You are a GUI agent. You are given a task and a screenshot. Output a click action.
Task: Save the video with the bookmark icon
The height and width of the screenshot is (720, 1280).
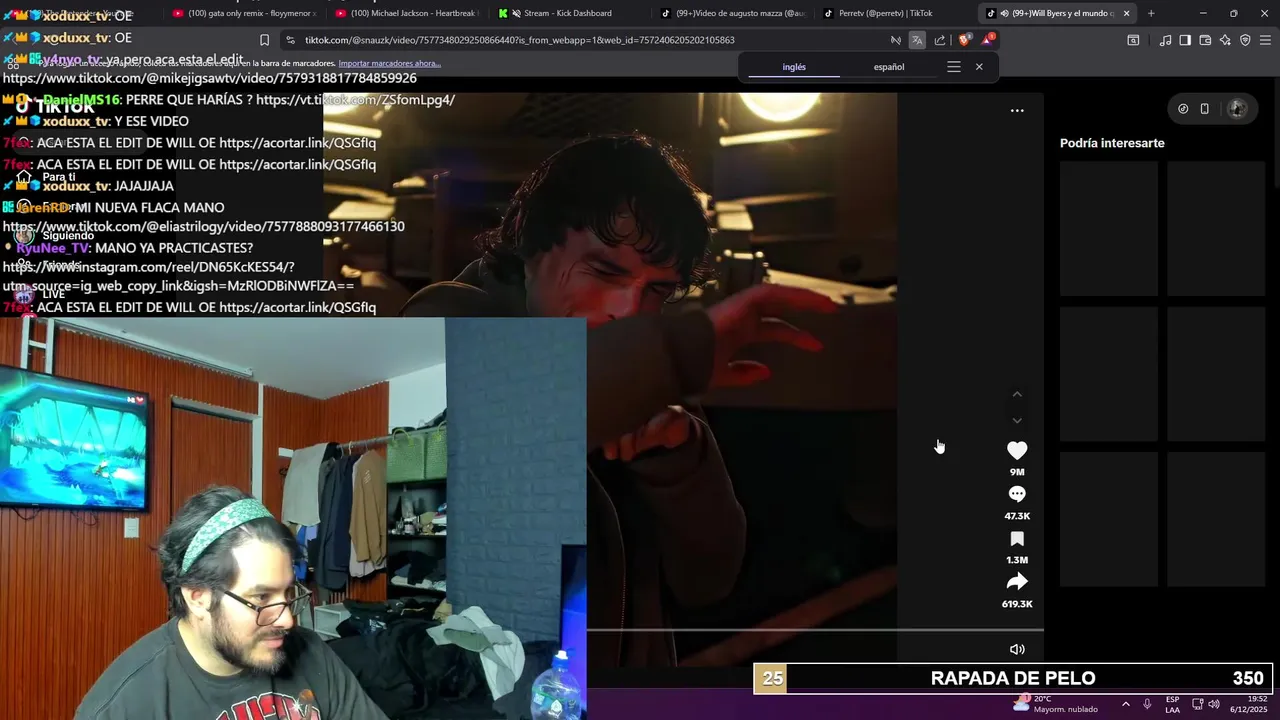click(x=1017, y=539)
